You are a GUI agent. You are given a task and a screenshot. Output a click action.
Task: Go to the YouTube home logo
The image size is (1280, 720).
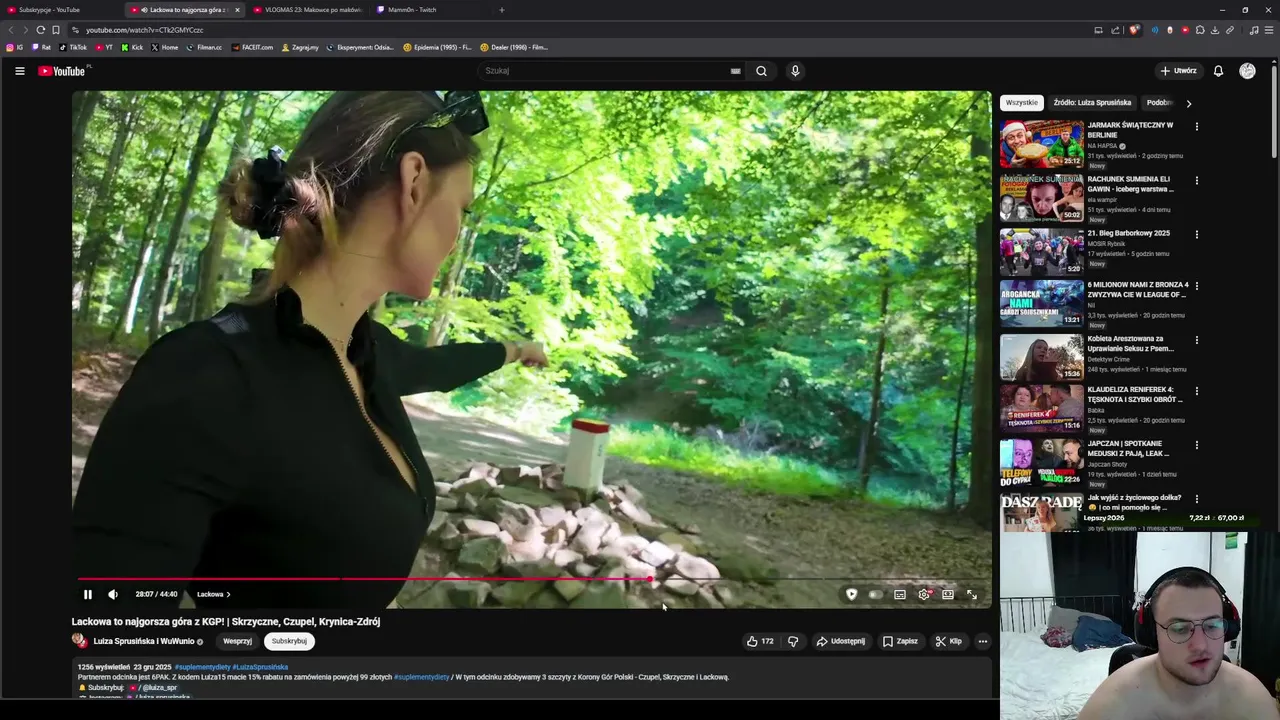[62, 71]
